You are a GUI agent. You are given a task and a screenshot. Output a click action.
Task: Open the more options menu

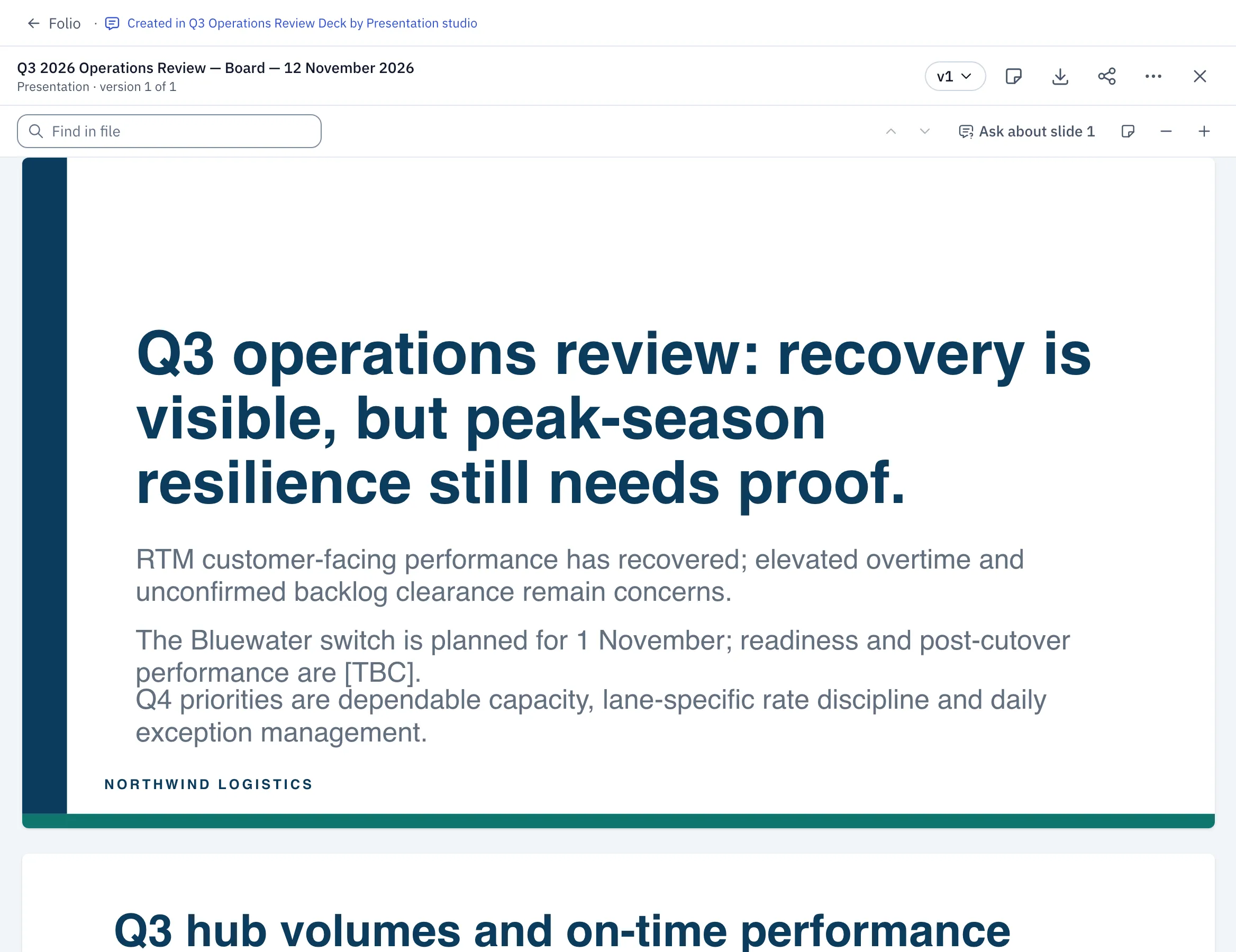[1153, 76]
